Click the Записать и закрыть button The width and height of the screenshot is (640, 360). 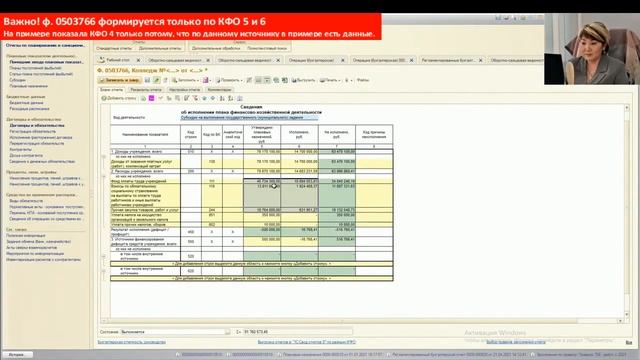coord(119,80)
